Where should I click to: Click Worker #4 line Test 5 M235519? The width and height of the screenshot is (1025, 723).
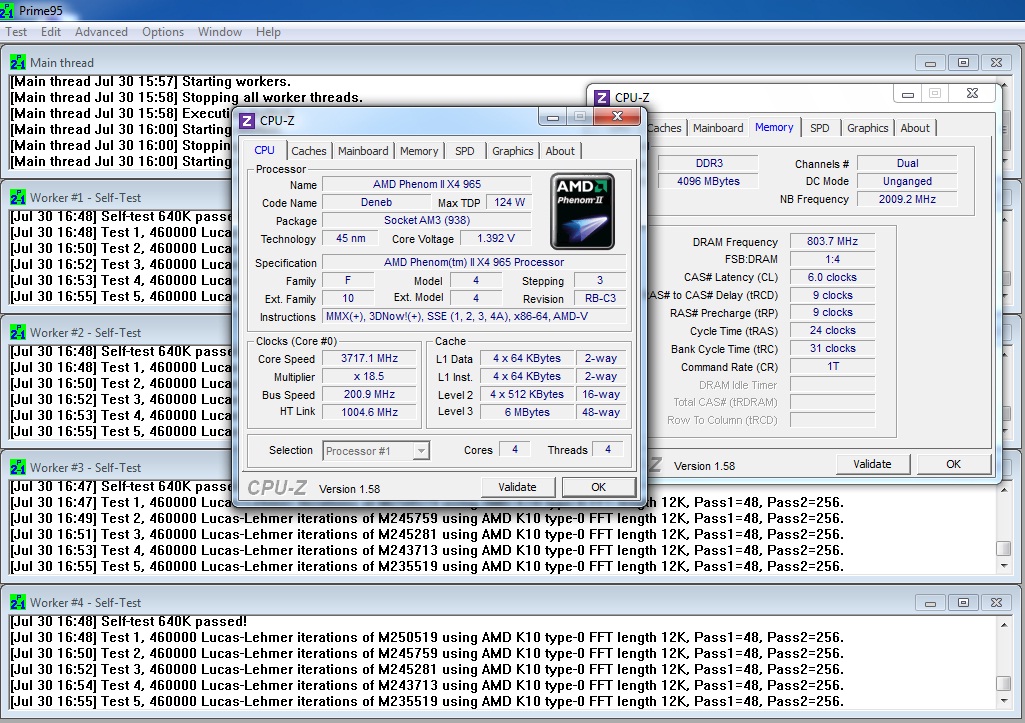tap(427, 701)
